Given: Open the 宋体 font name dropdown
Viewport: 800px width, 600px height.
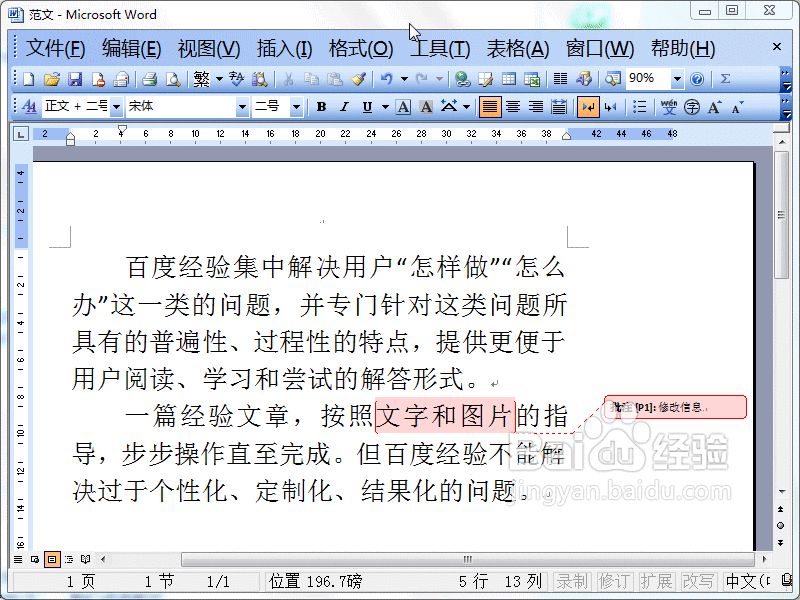Looking at the screenshot, I should tap(241, 105).
